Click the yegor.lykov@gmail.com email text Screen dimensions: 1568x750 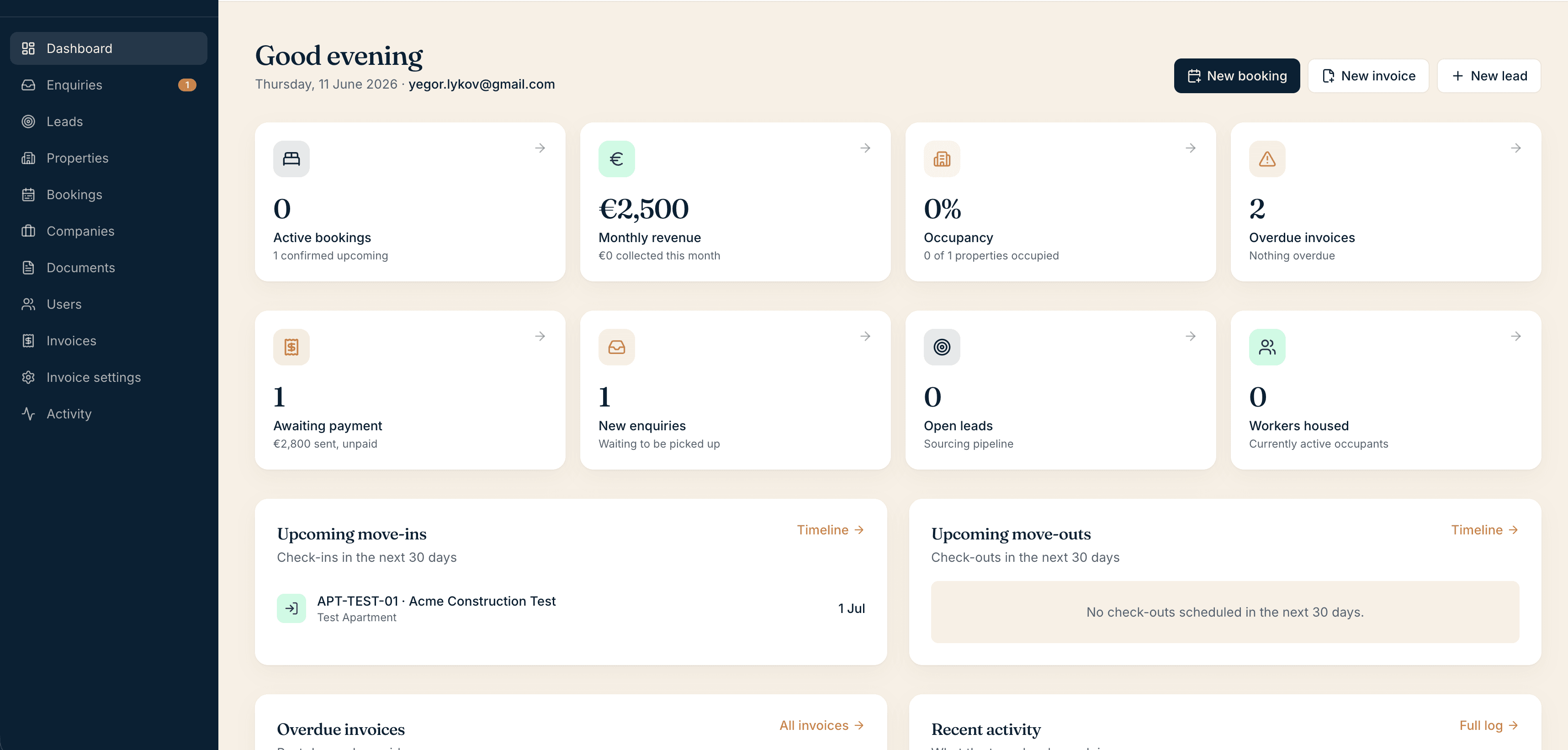pyautogui.click(x=482, y=84)
